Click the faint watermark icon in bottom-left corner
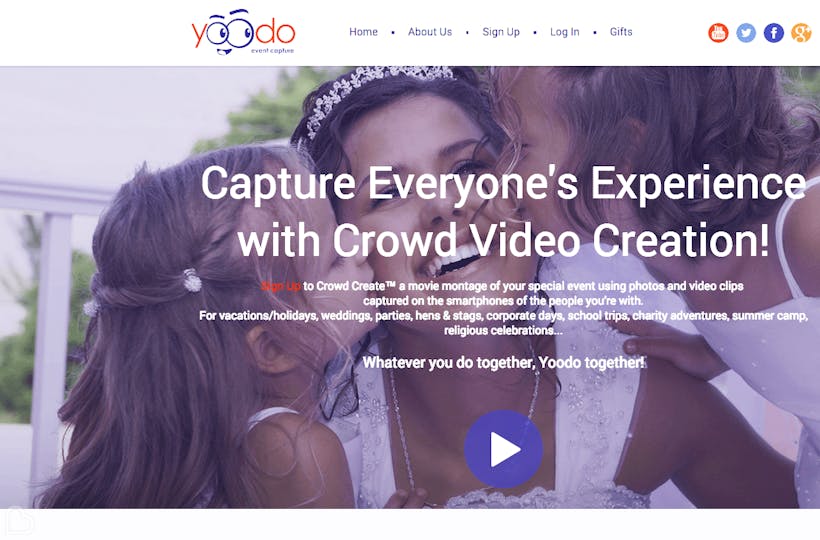The width and height of the screenshot is (820, 540). (x=18, y=521)
